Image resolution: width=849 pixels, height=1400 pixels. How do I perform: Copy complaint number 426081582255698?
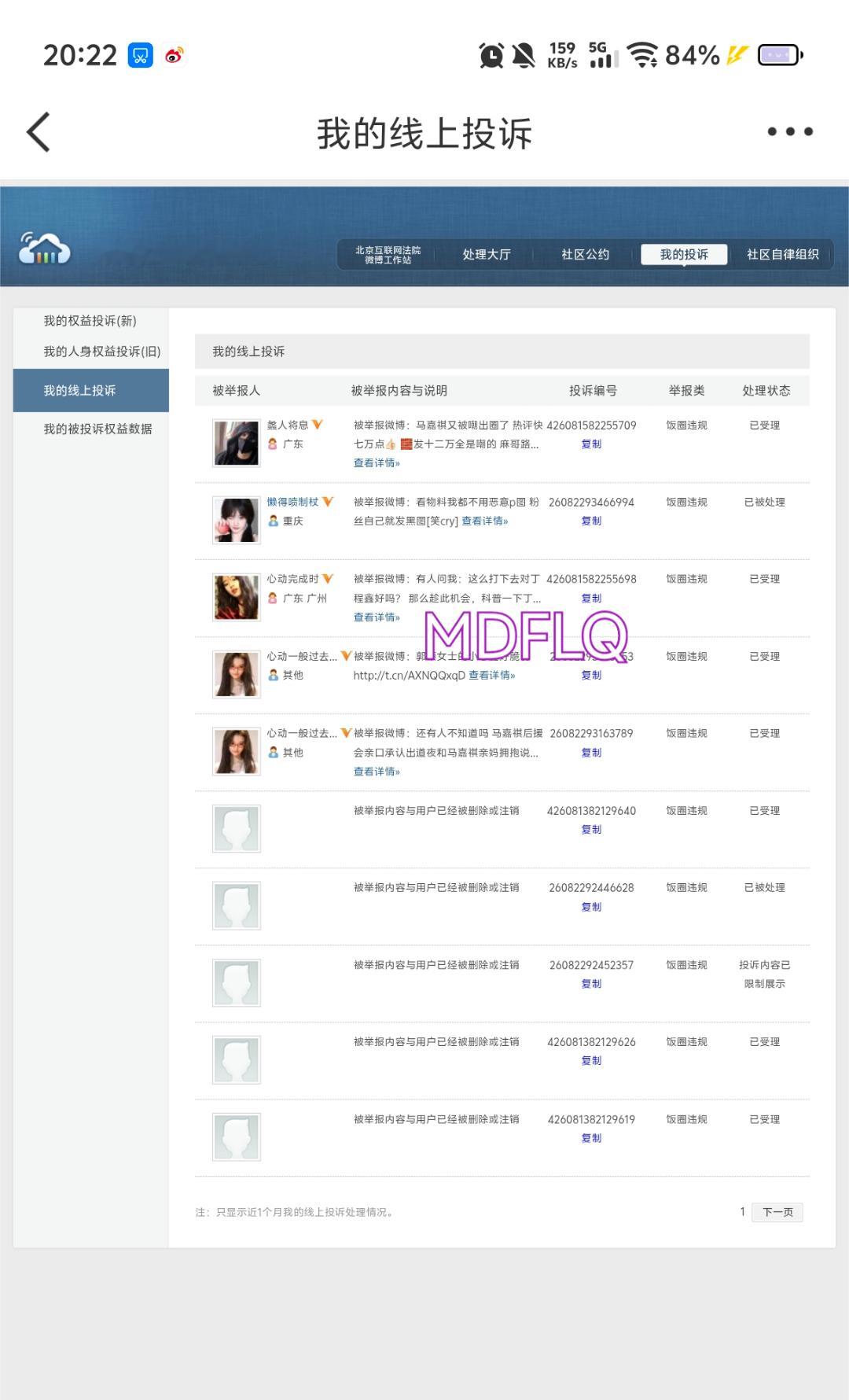tap(591, 599)
